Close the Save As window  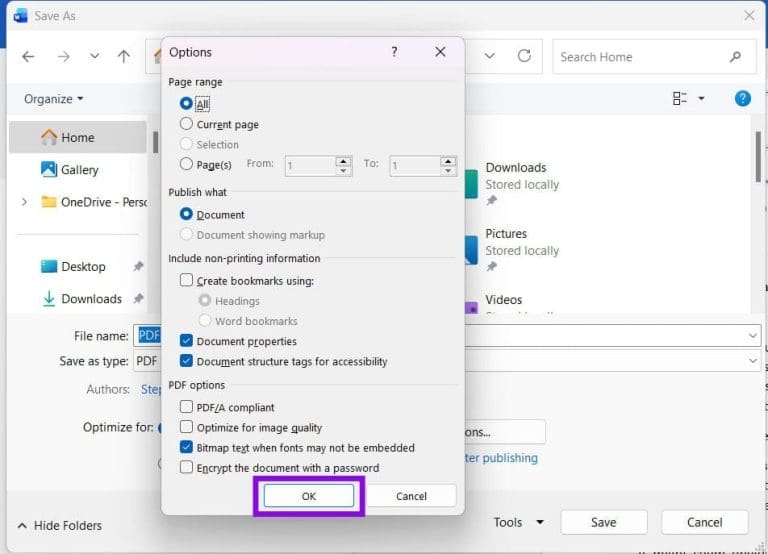(x=749, y=16)
